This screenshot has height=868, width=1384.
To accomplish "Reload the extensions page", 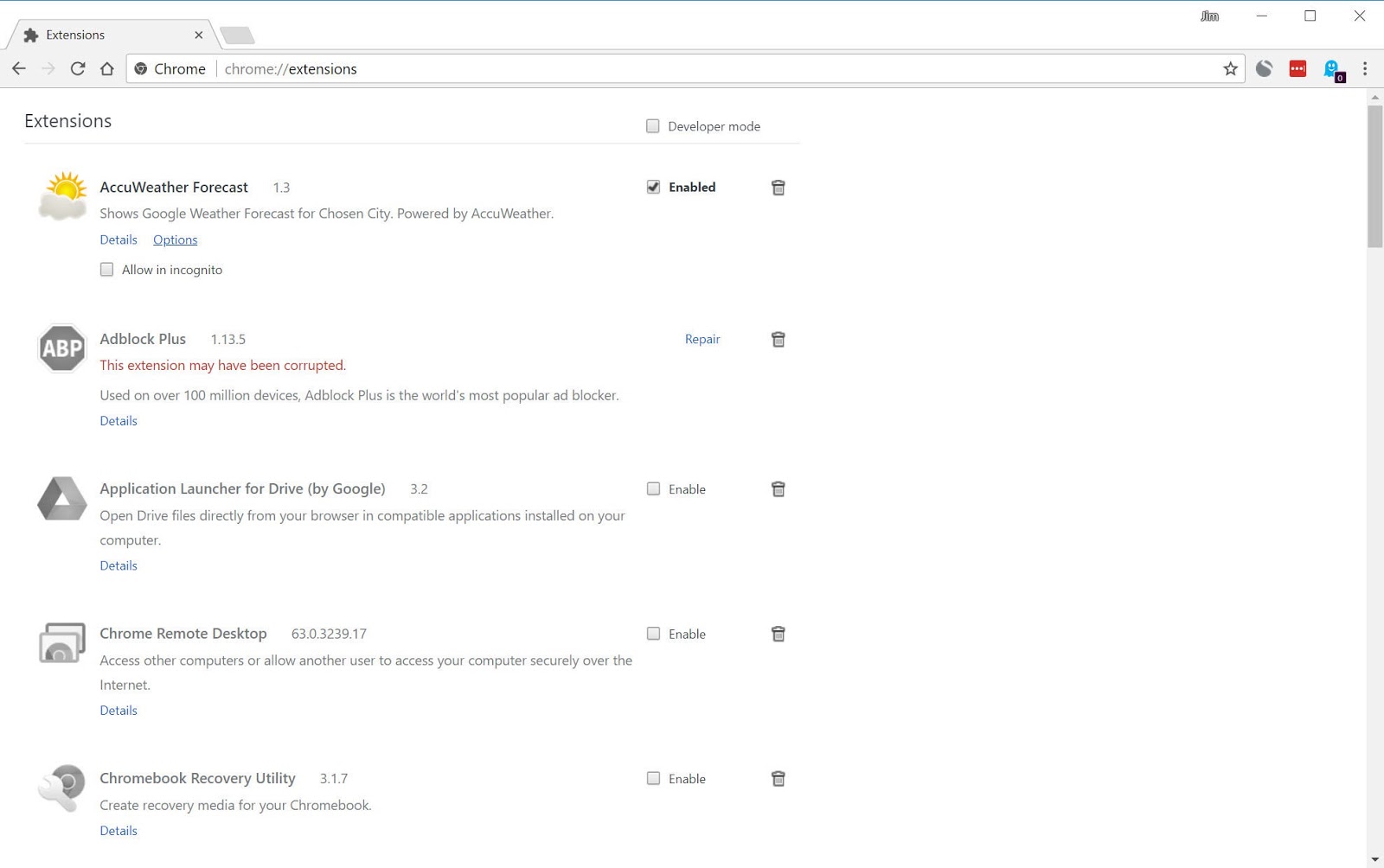I will [78, 68].
